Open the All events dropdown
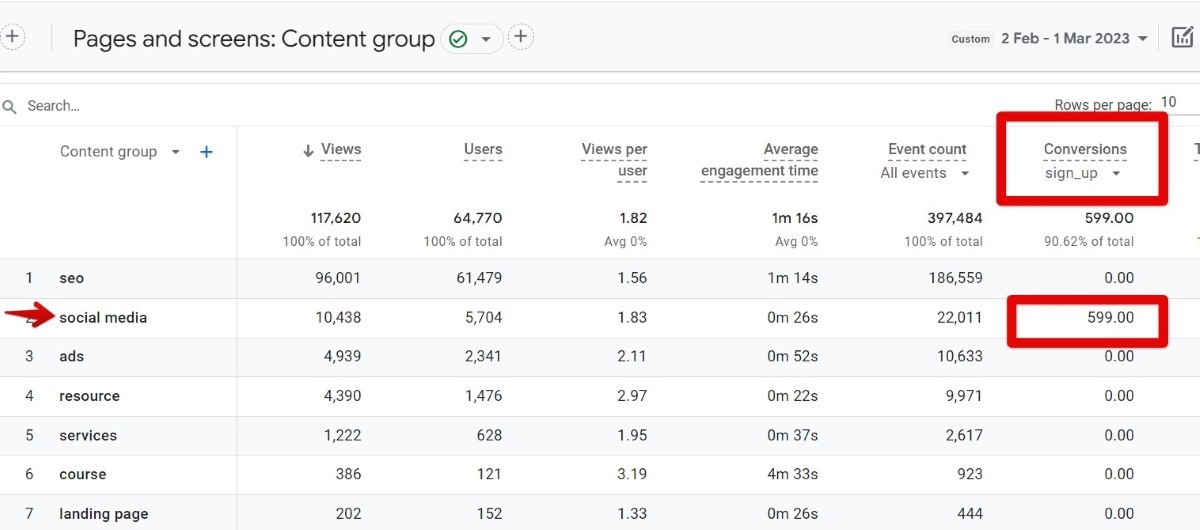1200x530 pixels. [925, 173]
